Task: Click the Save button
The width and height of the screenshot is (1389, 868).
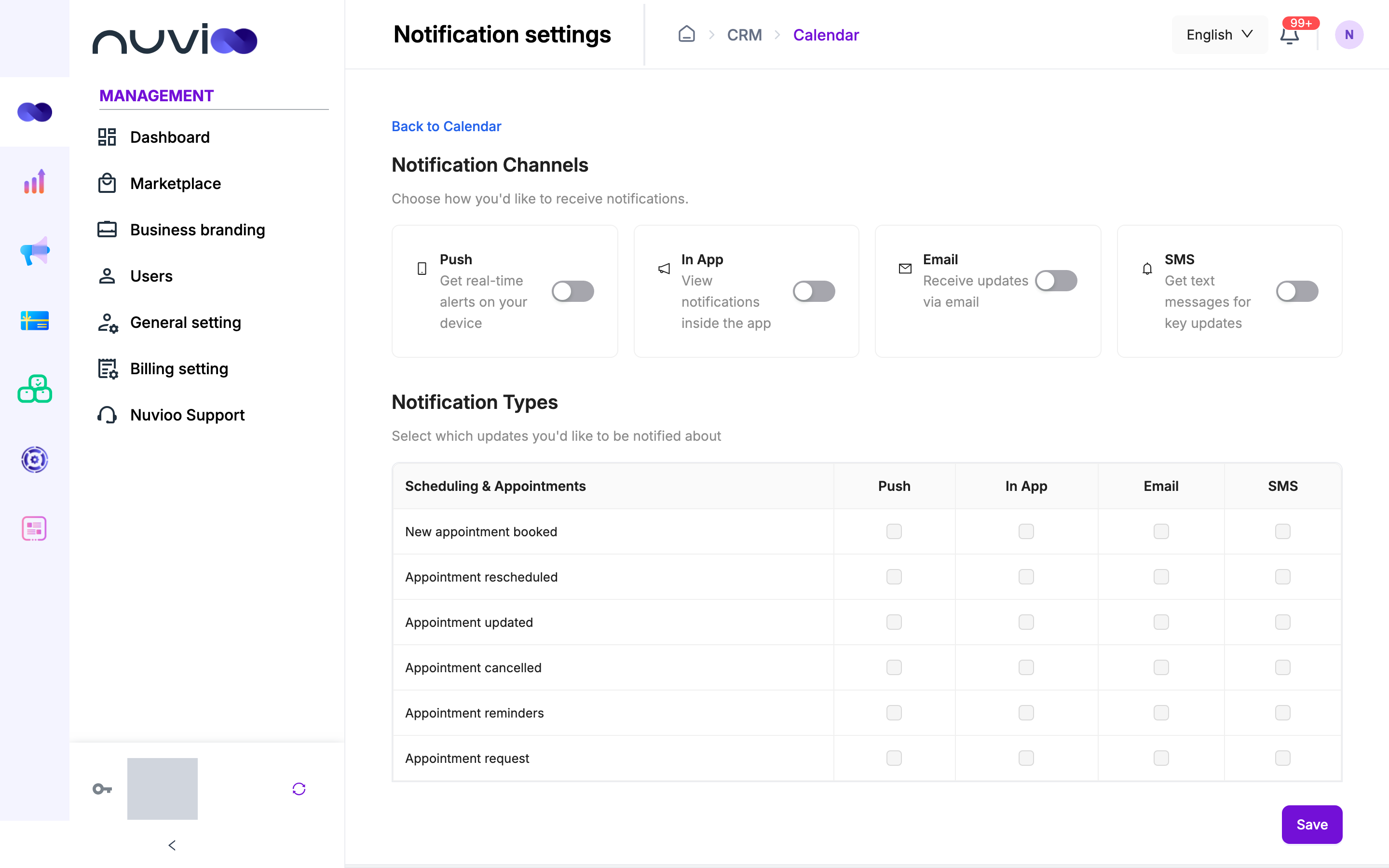Action: tap(1311, 825)
